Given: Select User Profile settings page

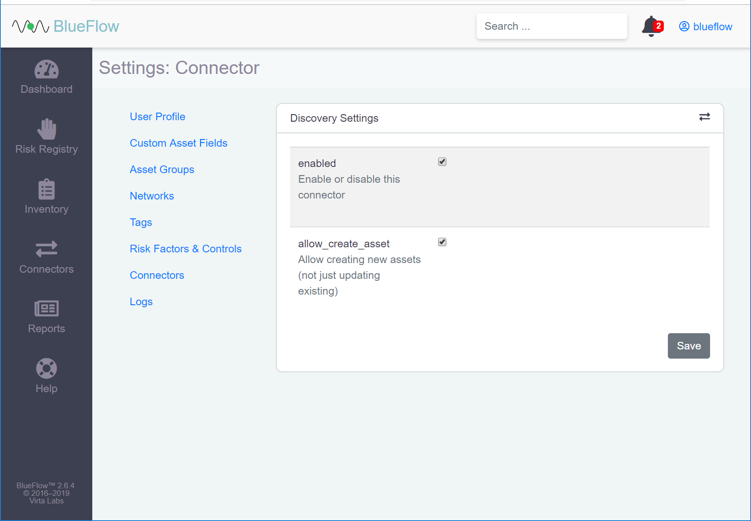Looking at the screenshot, I should point(157,117).
